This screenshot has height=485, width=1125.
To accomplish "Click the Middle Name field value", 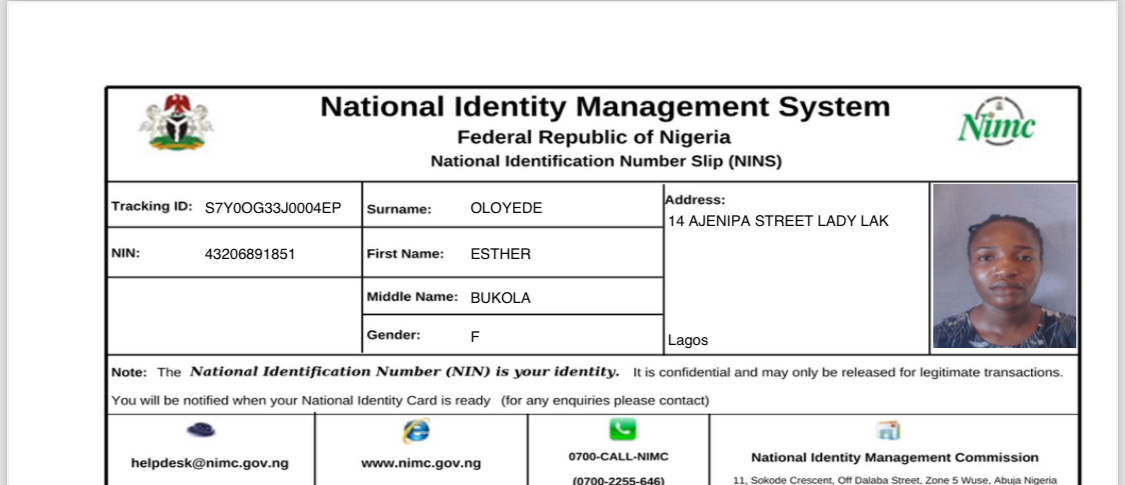I will 500,298.
